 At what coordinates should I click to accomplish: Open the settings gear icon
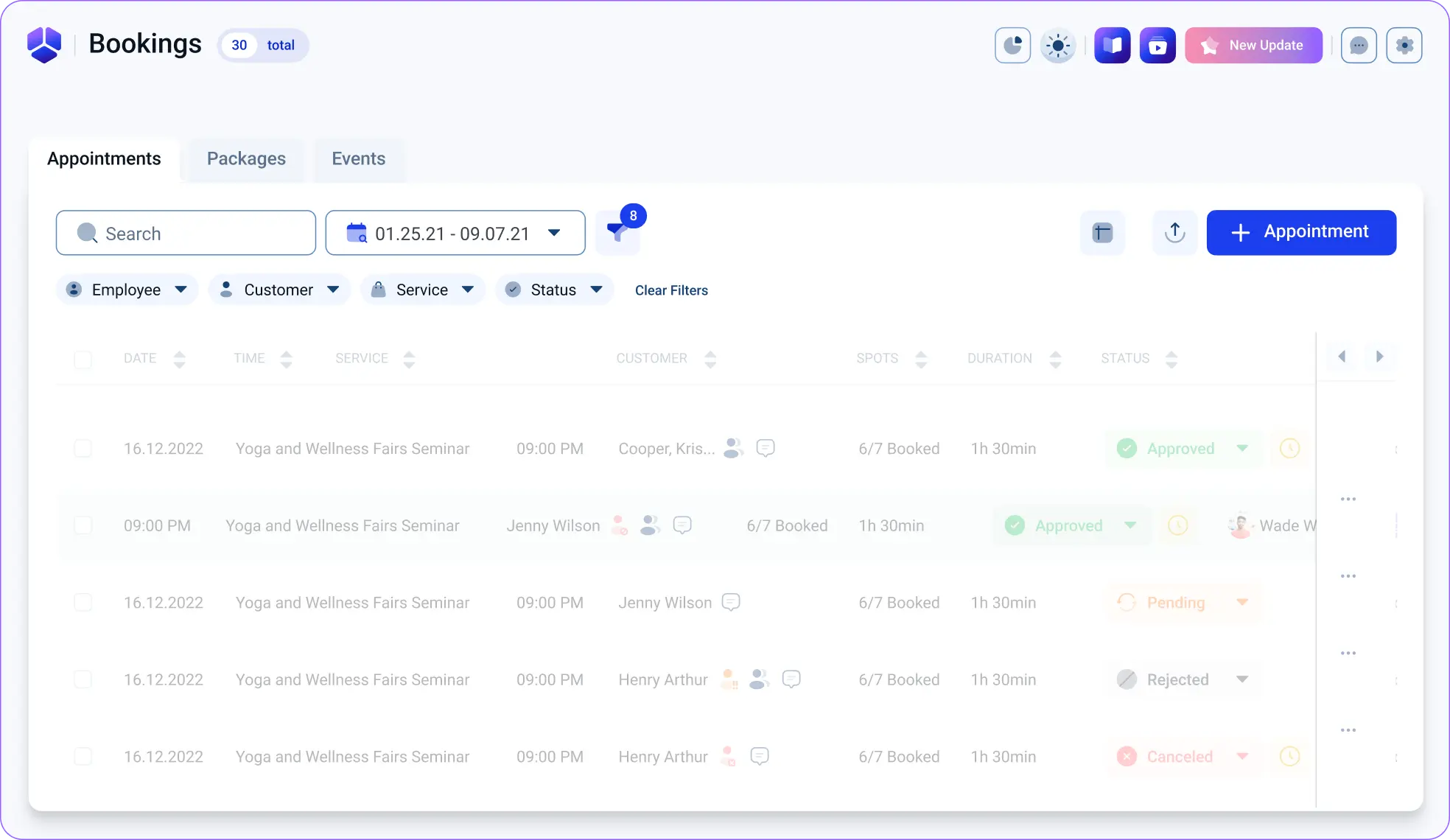coord(1404,46)
